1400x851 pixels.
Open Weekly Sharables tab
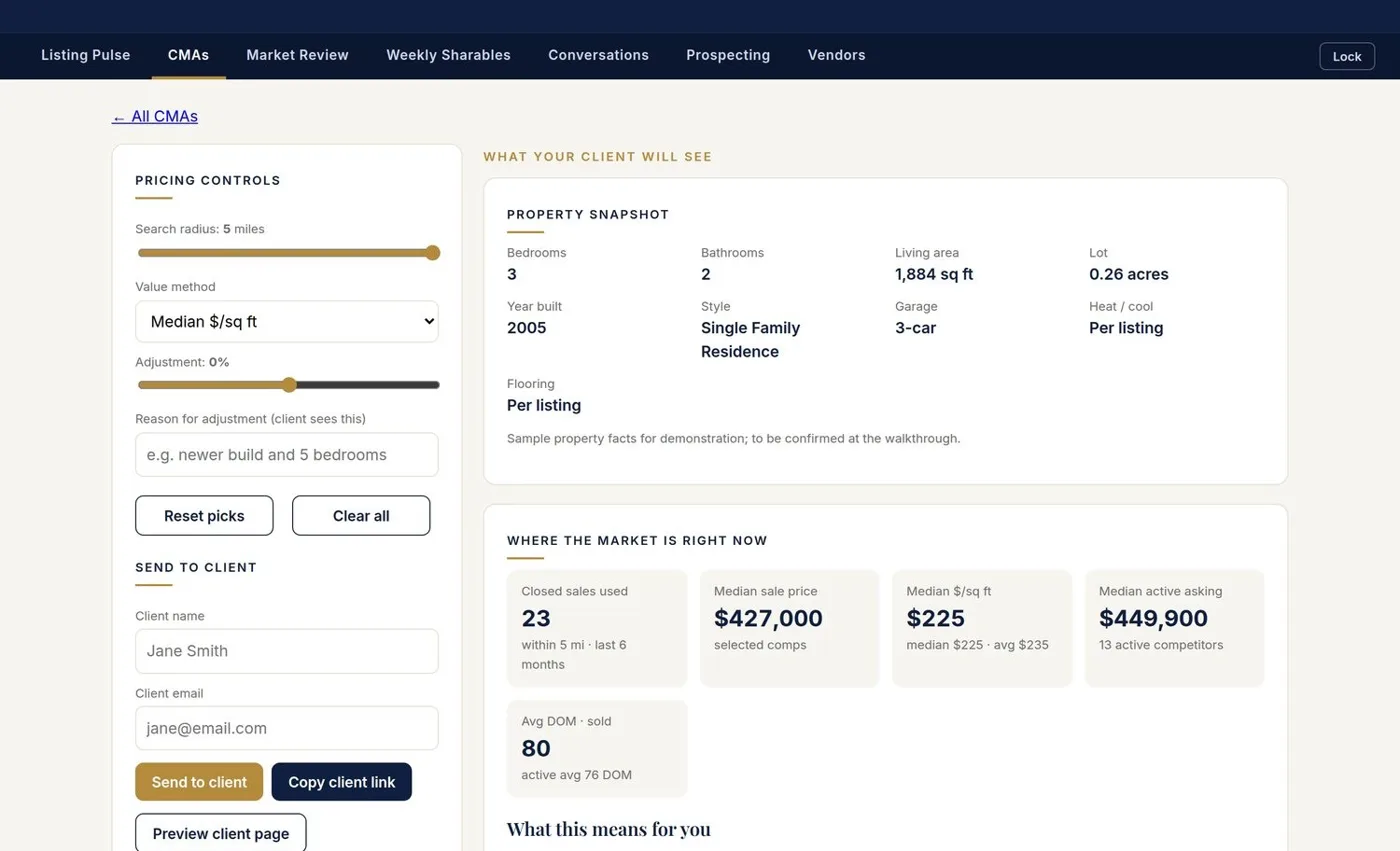[448, 55]
